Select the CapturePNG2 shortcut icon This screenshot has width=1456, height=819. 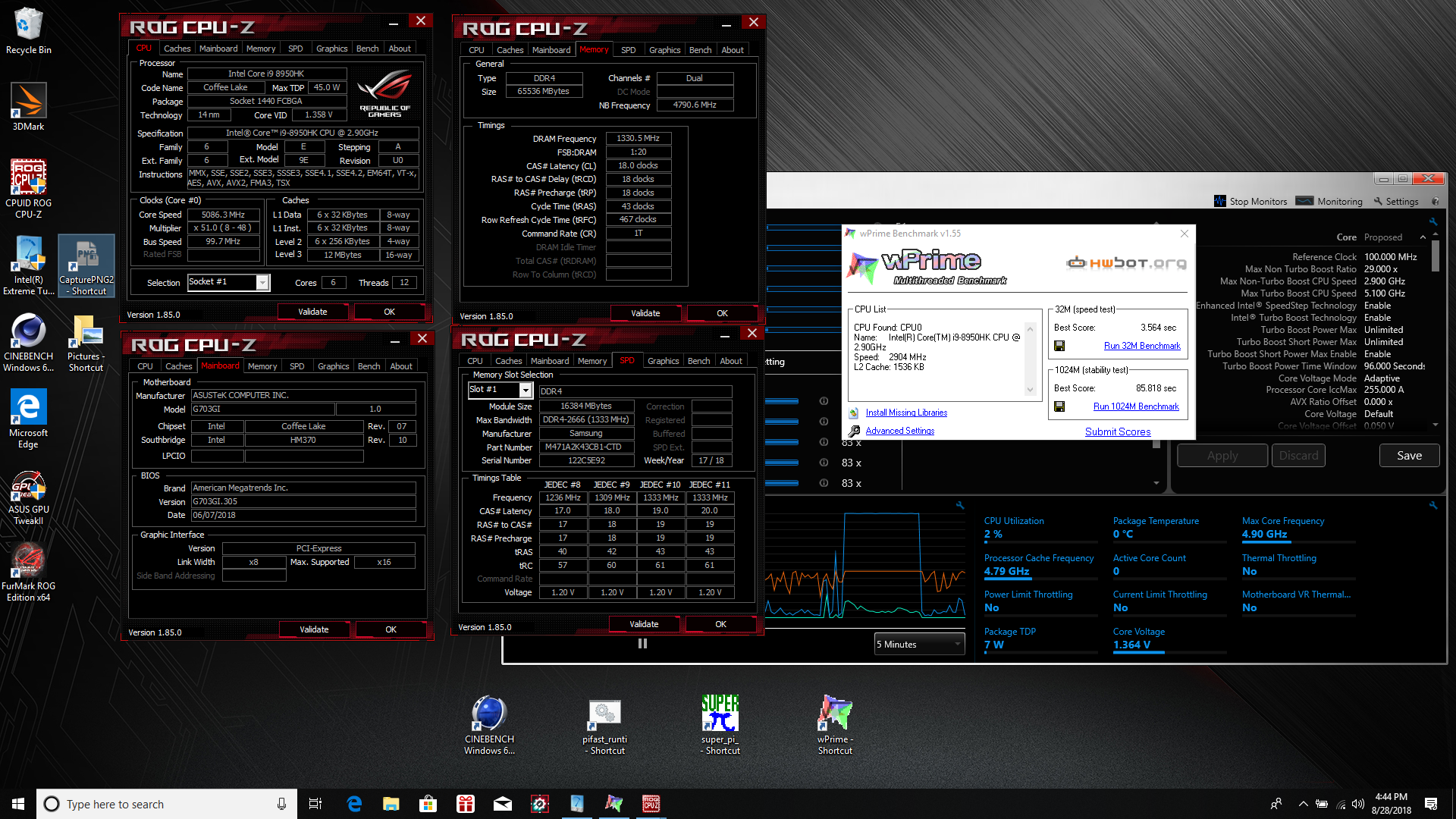[x=86, y=265]
